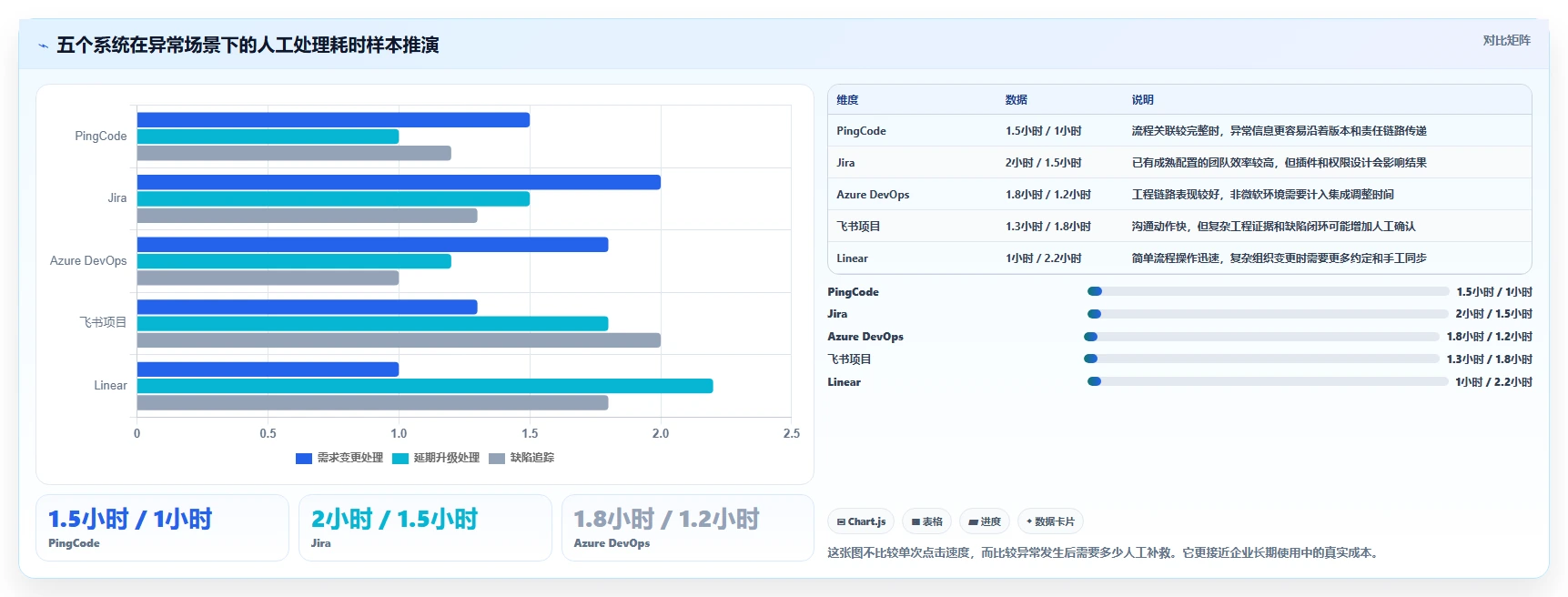Click the Azure DevOps table row

pyautogui.click(x=1179, y=195)
